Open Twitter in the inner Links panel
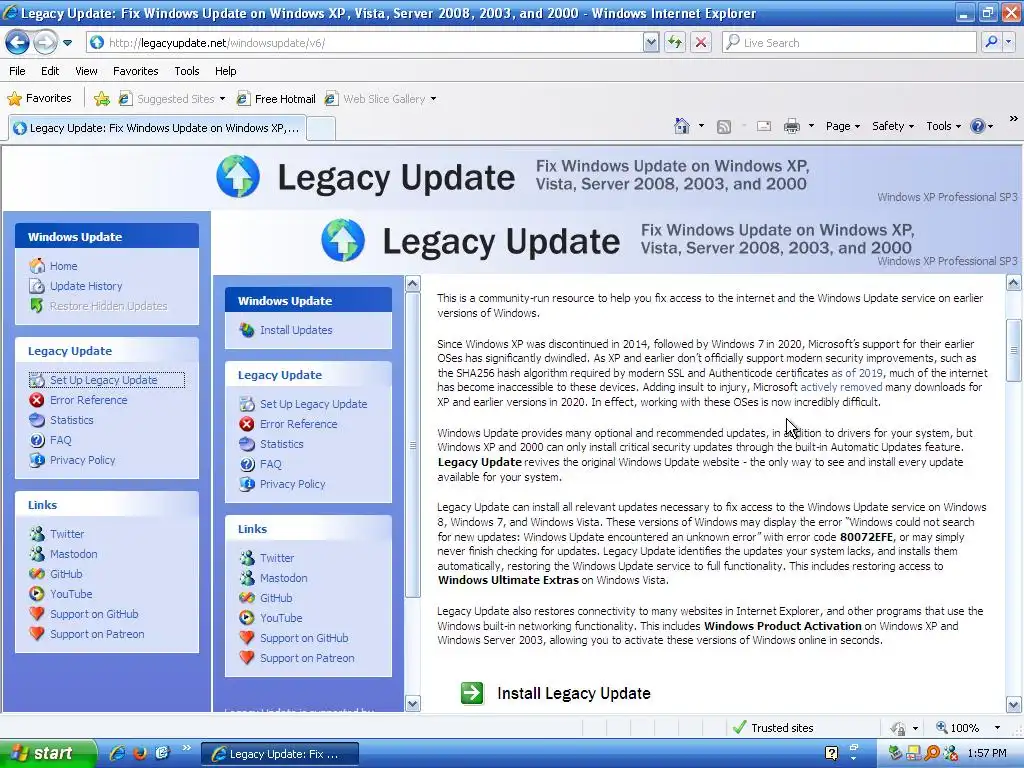The height and width of the screenshot is (768, 1024). (x=277, y=558)
